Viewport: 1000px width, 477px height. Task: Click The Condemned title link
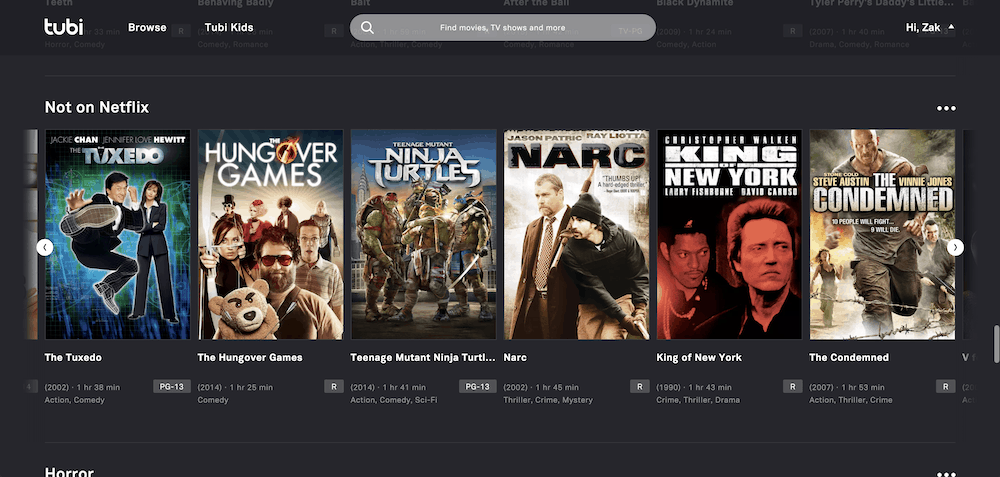[849, 357]
